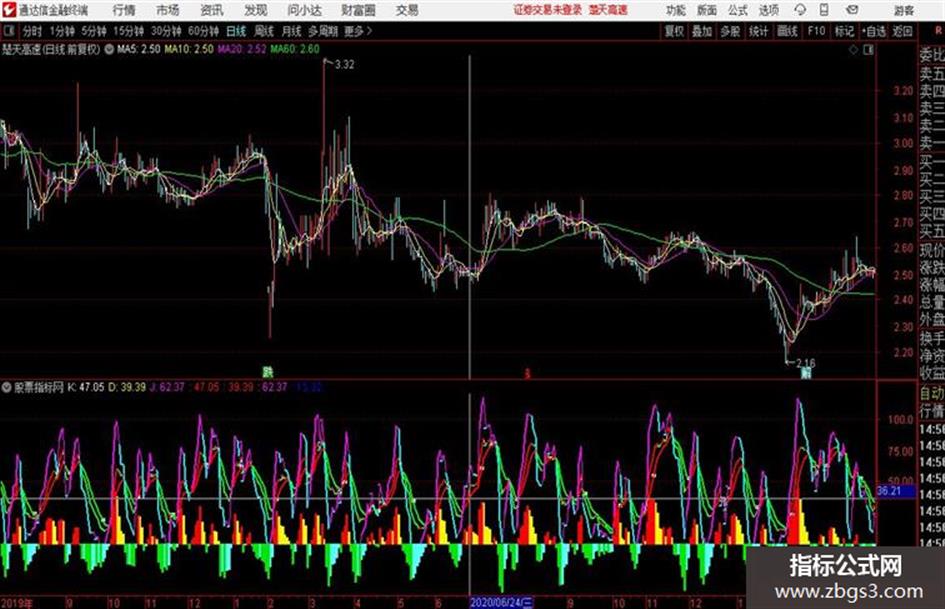
Task: Click the green MA60: 2.60 indicator label
Action: point(295,49)
